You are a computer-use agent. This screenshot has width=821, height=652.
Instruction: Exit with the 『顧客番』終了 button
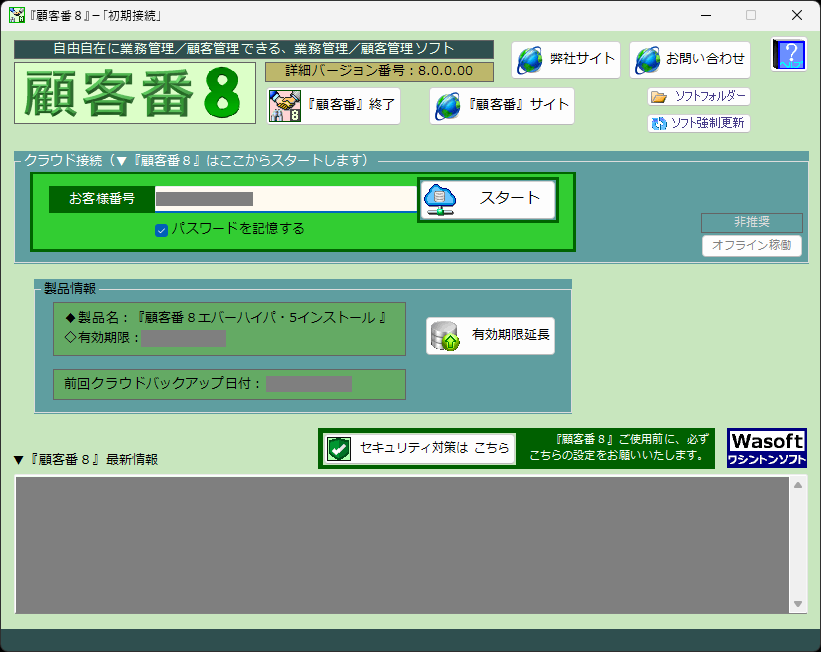(334, 106)
